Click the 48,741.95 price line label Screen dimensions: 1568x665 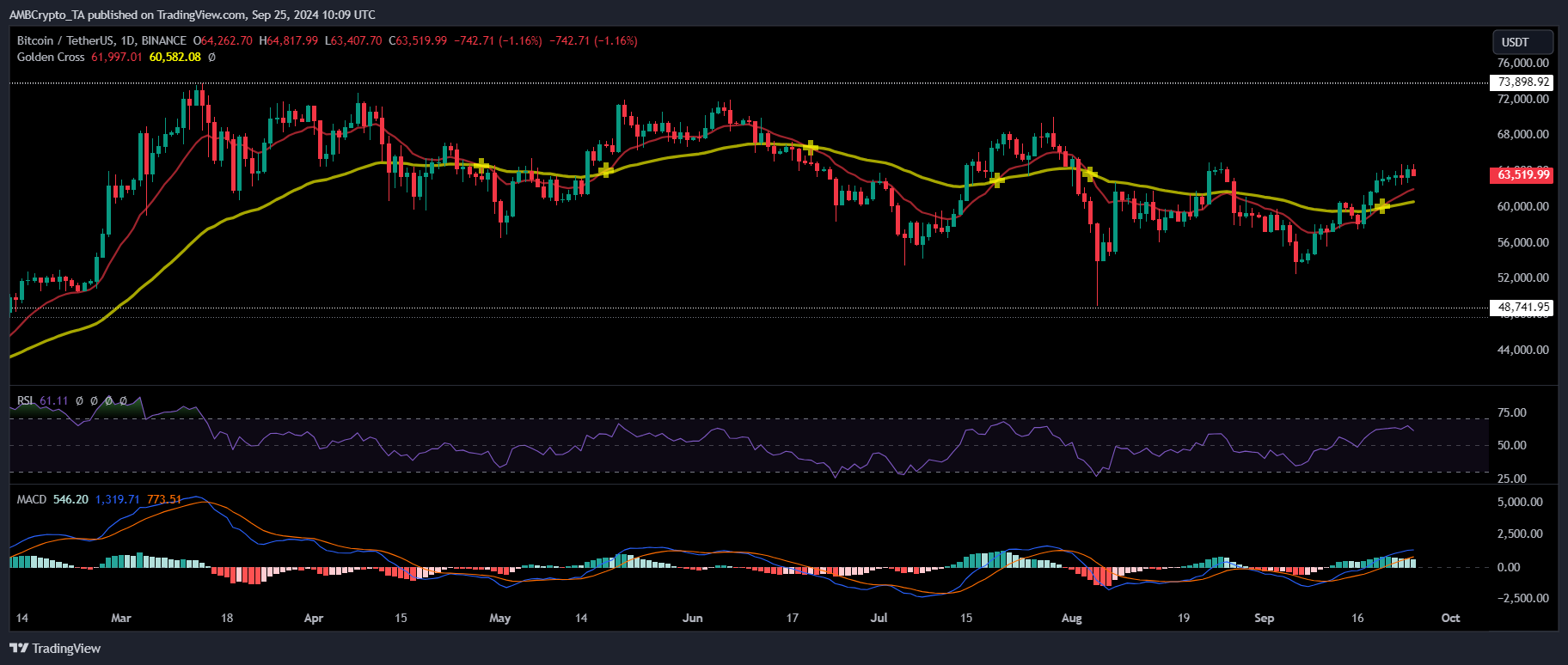pyautogui.click(x=1523, y=307)
